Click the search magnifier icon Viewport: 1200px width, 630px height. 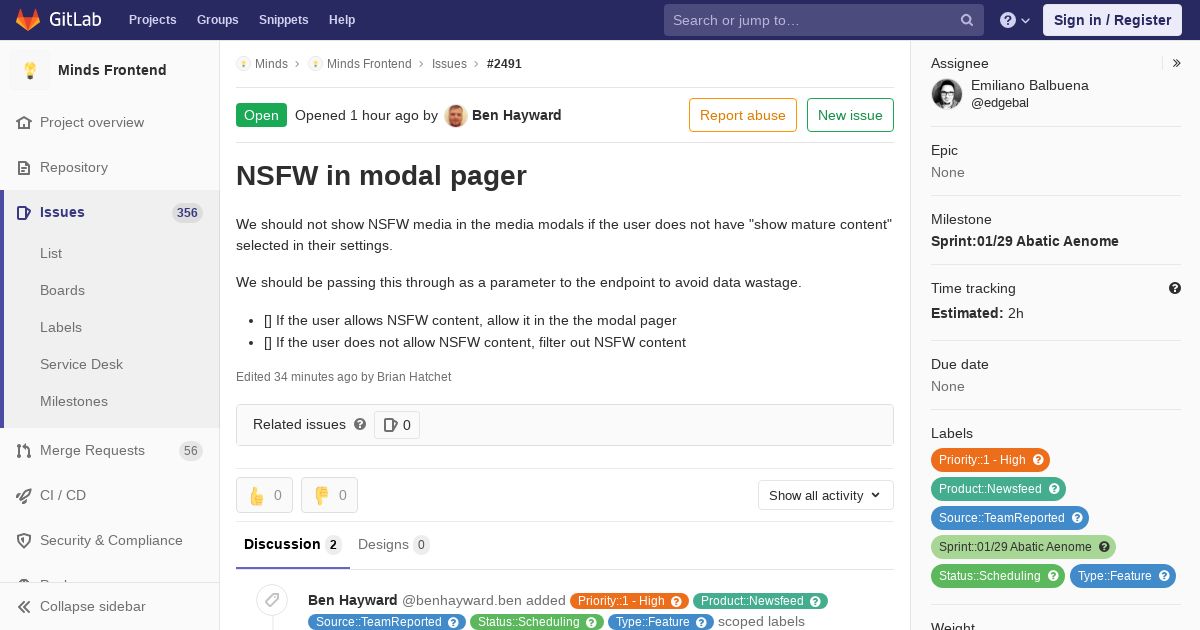pos(967,20)
